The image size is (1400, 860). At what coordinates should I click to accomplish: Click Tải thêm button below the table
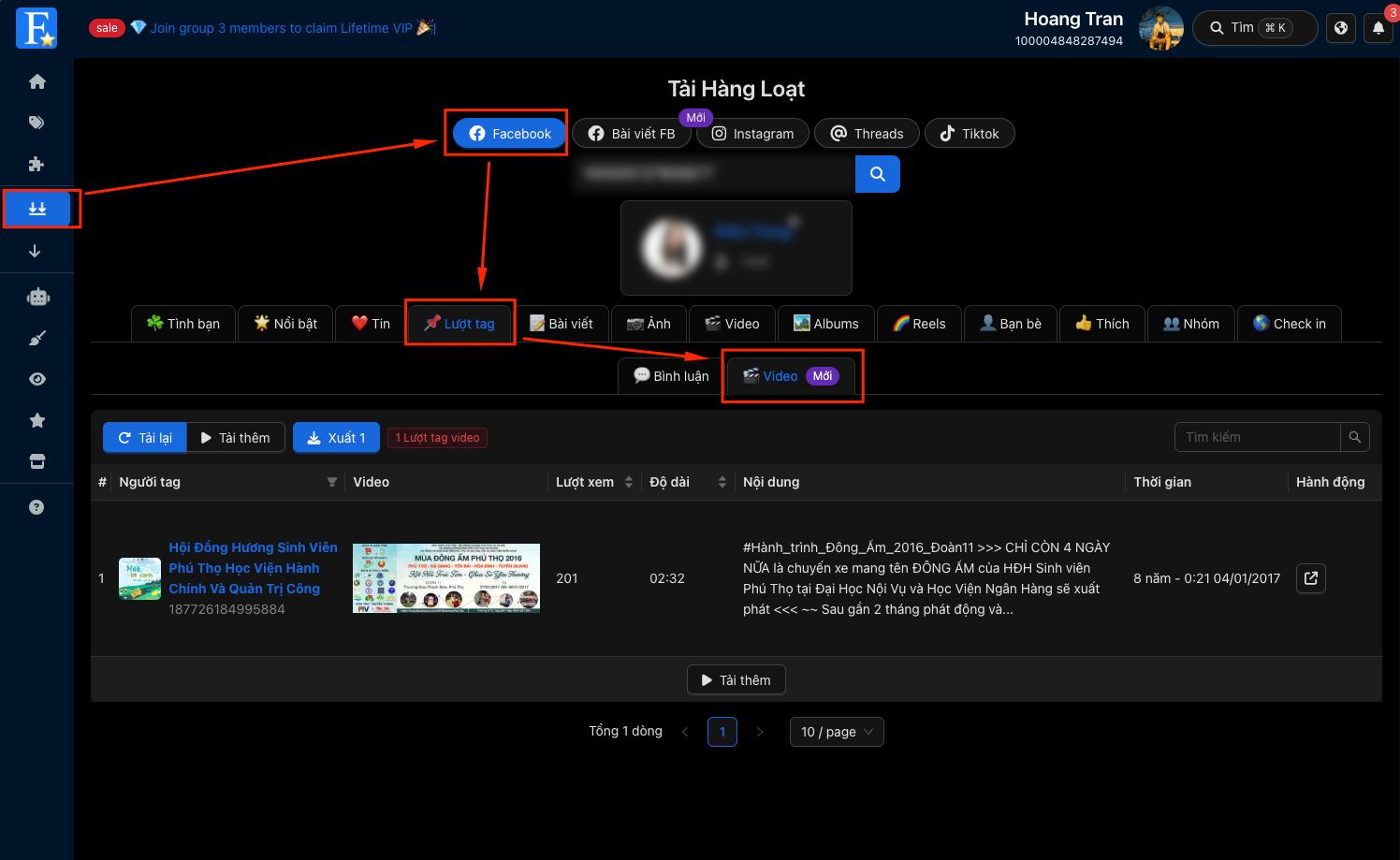736,680
